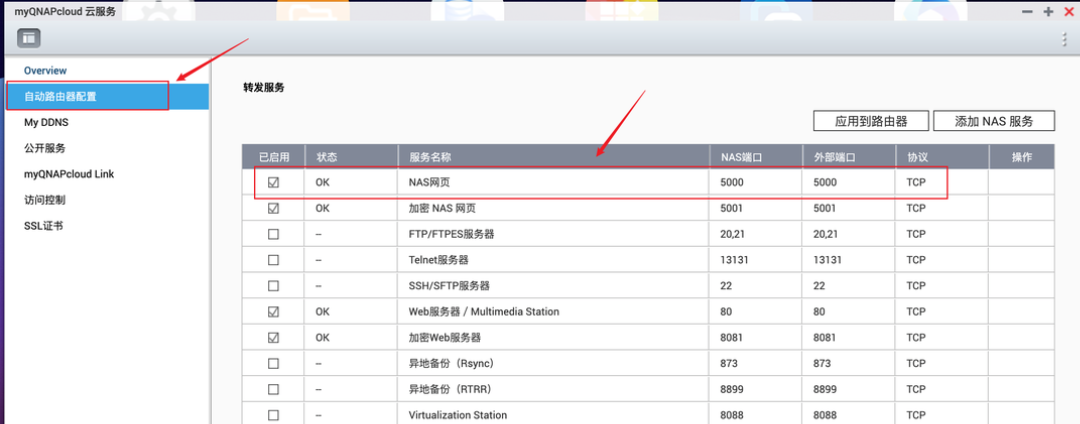The image size is (1080, 424).
Task: Open My DDNS settings
Action: click(x=46, y=123)
